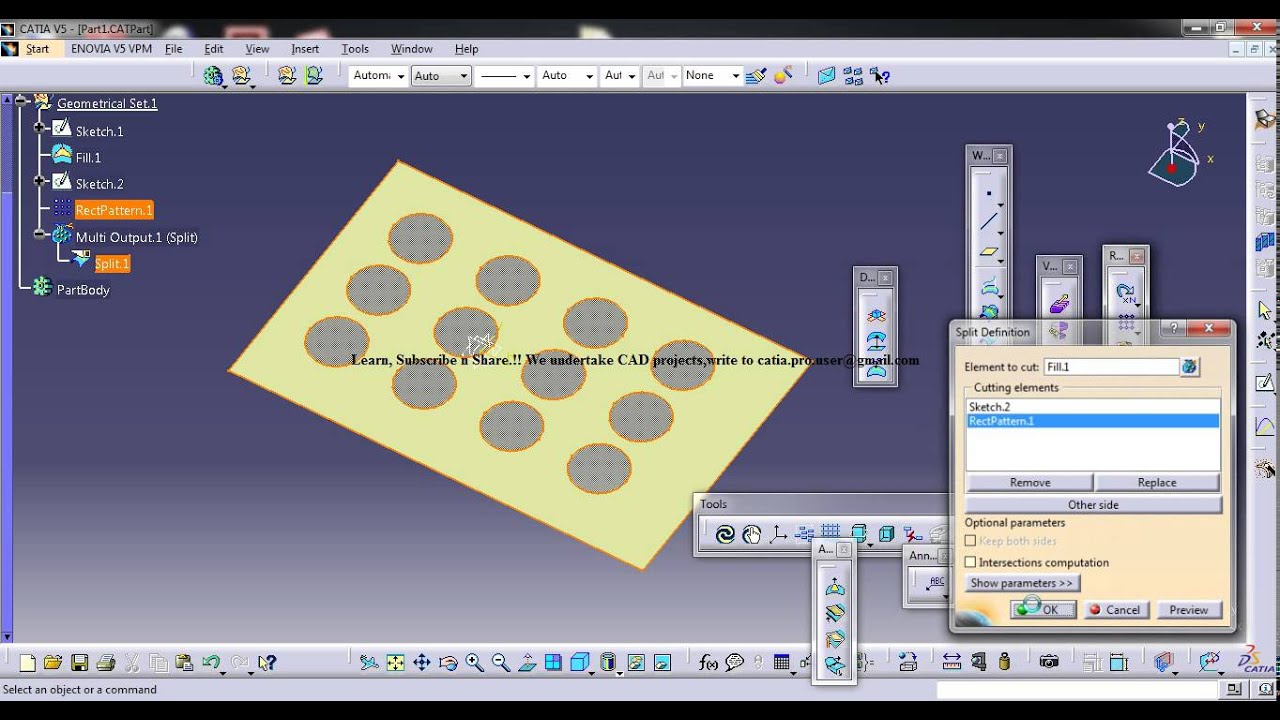Open the Insert menu
1280x720 pixels.
305,48
